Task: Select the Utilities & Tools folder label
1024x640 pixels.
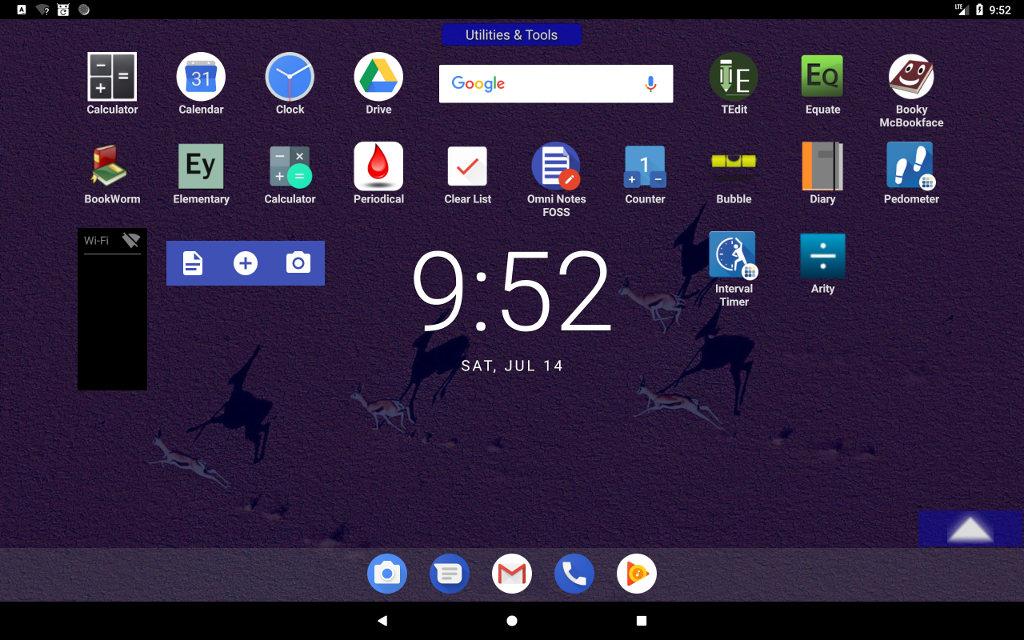Action: click(x=511, y=35)
